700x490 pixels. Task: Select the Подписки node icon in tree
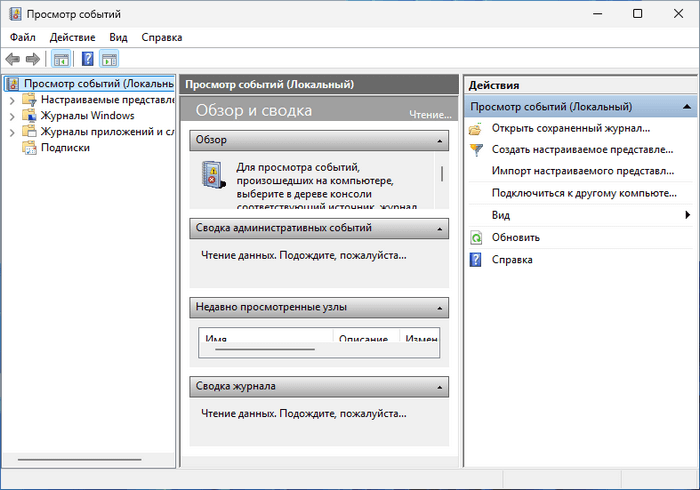click(x=30, y=148)
